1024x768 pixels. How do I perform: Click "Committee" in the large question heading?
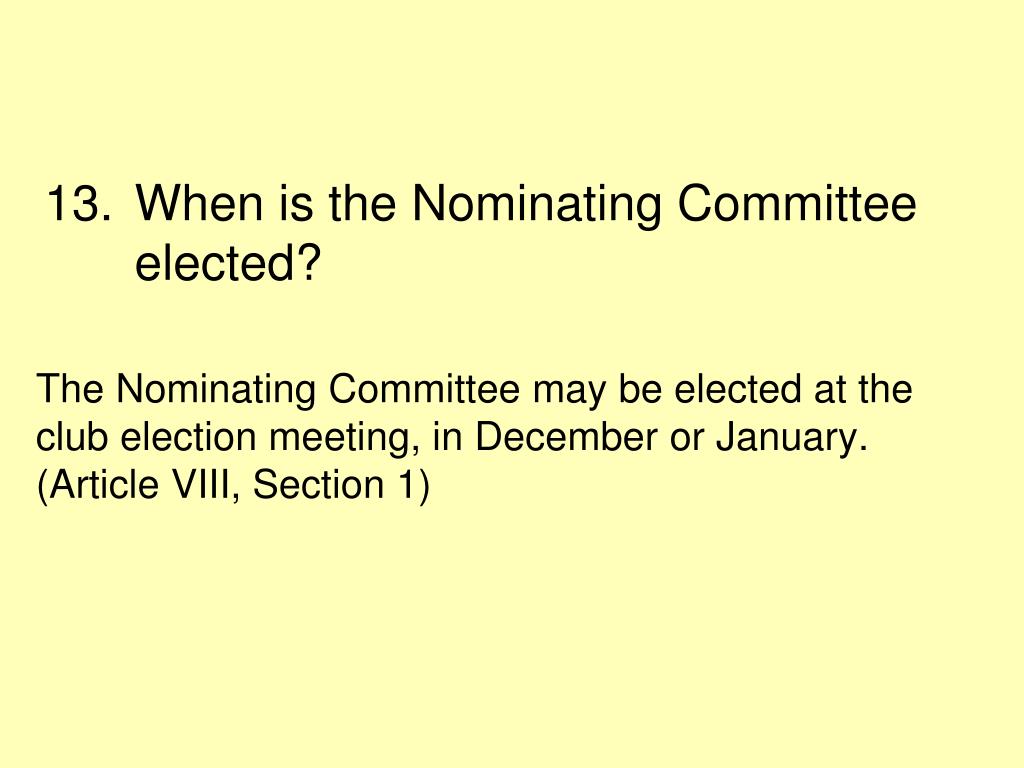click(x=796, y=203)
